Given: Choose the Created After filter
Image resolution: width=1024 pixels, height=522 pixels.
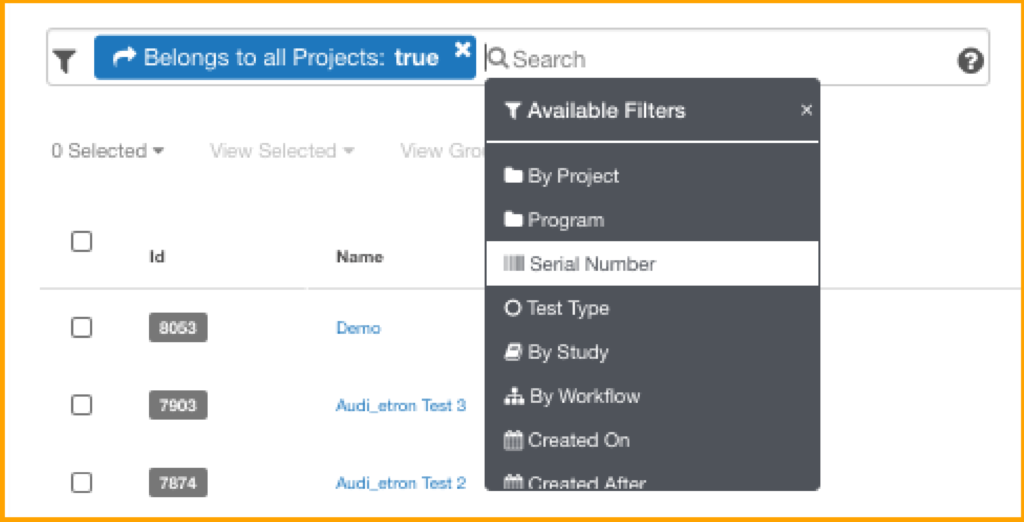Looking at the screenshot, I should pos(652,481).
